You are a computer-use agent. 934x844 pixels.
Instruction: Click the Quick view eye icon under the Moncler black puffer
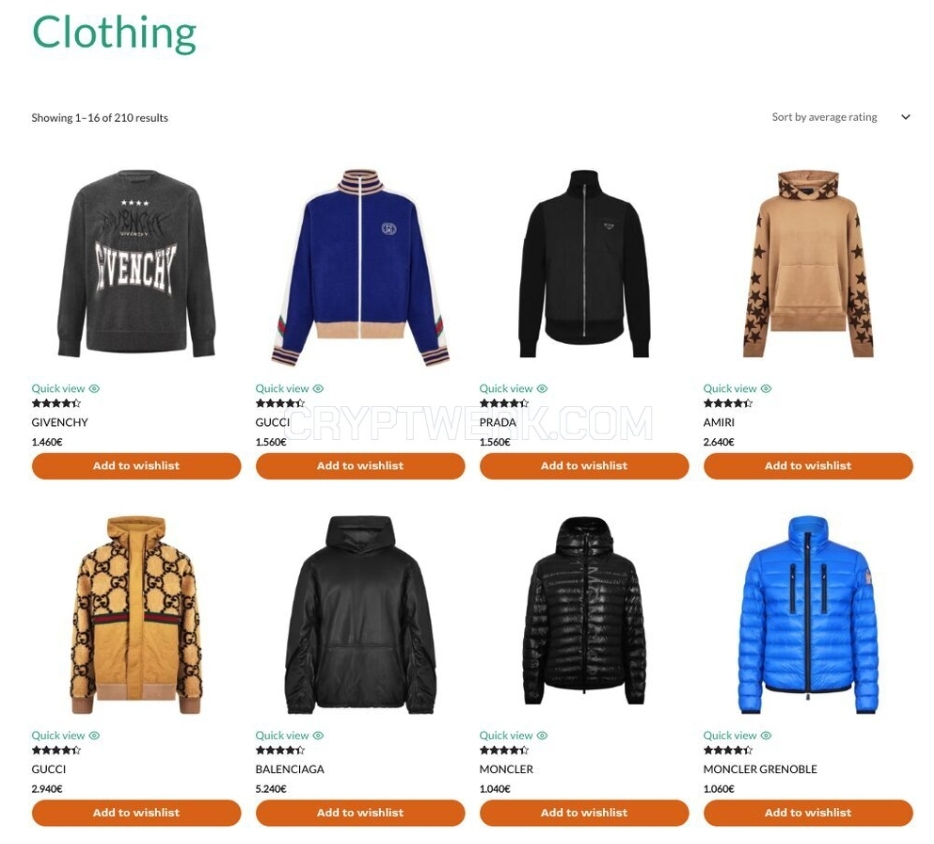point(542,736)
